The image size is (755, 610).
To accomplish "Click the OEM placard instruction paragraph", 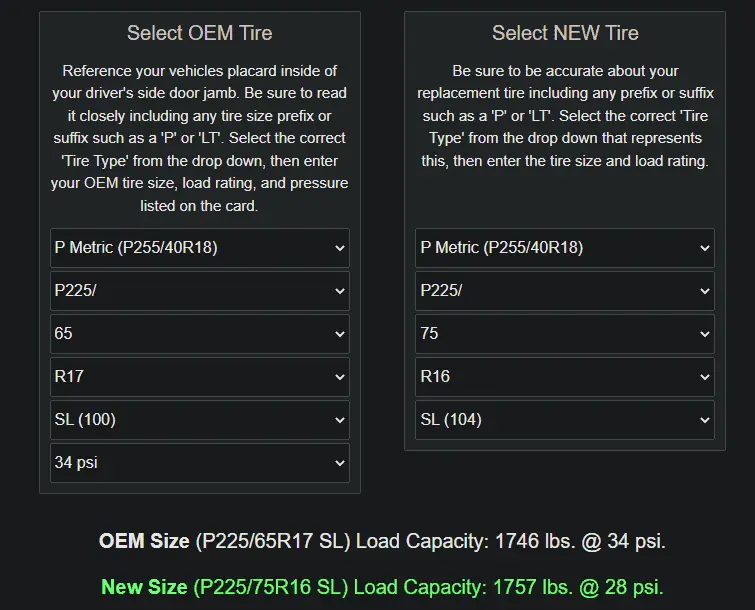I will [200, 137].
